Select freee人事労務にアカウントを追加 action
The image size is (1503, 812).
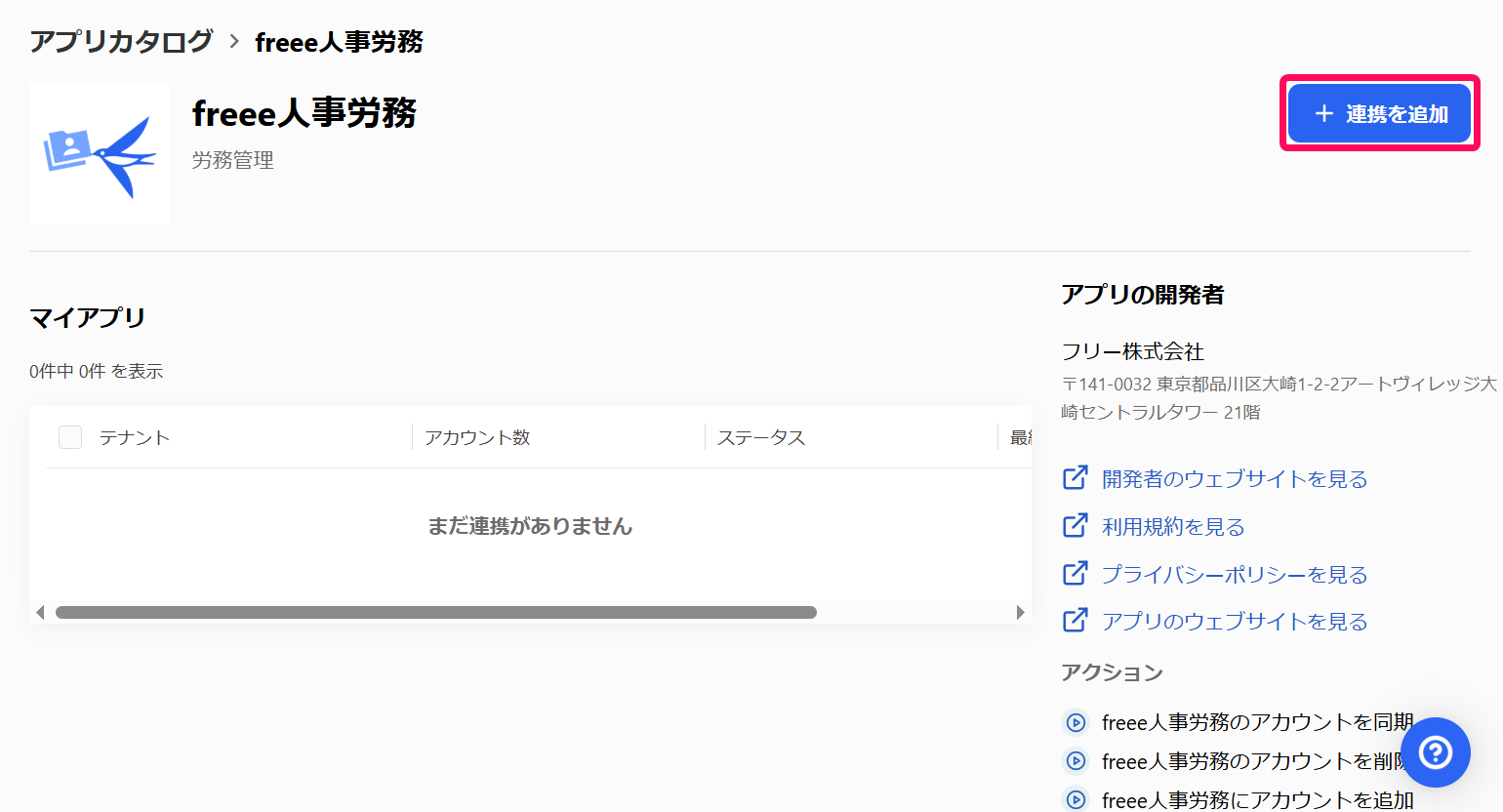1258,799
